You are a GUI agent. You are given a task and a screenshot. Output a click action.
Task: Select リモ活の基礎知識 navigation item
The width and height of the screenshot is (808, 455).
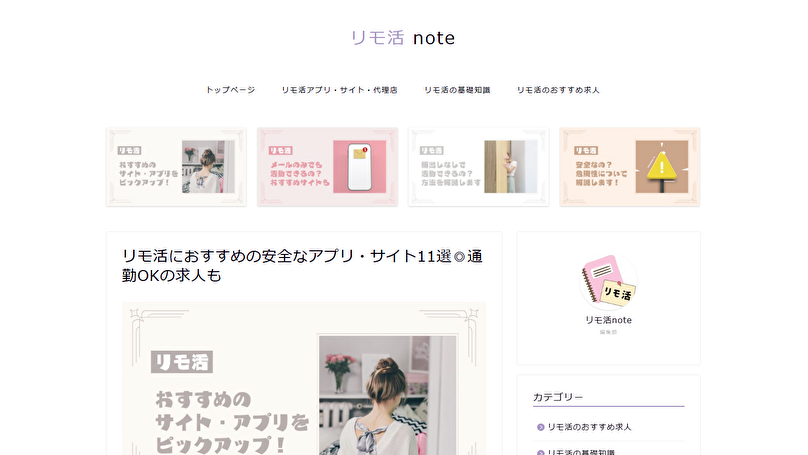click(457, 90)
